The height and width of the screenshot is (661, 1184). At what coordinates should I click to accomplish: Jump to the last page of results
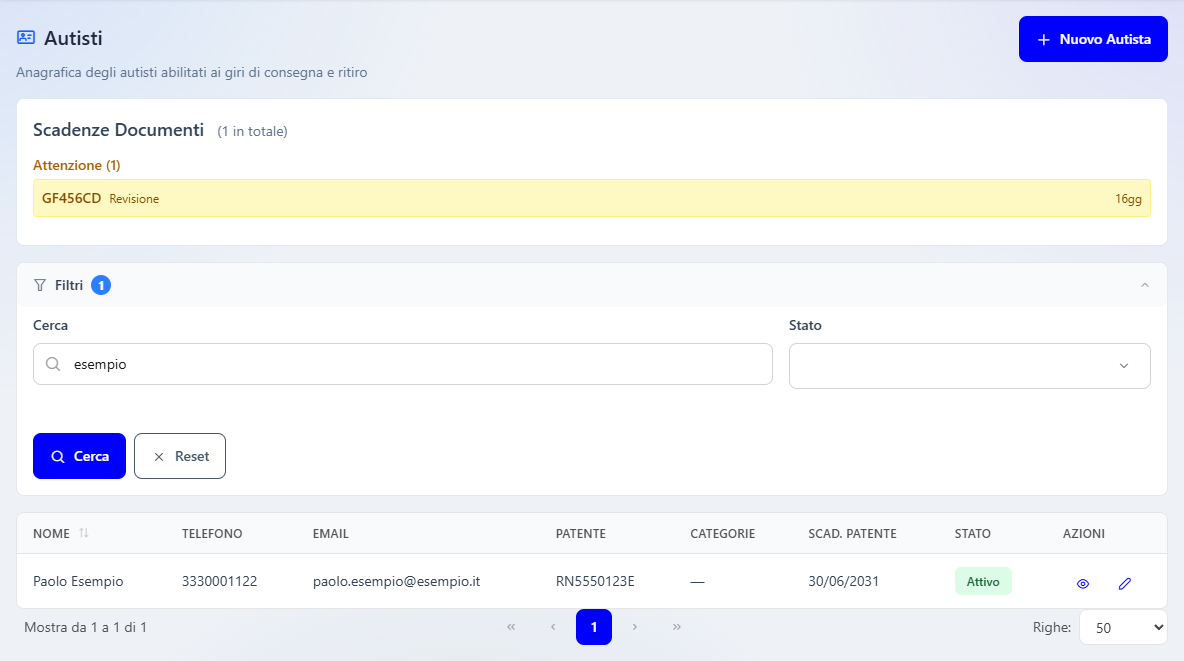pyautogui.click(x=677, y=627)
